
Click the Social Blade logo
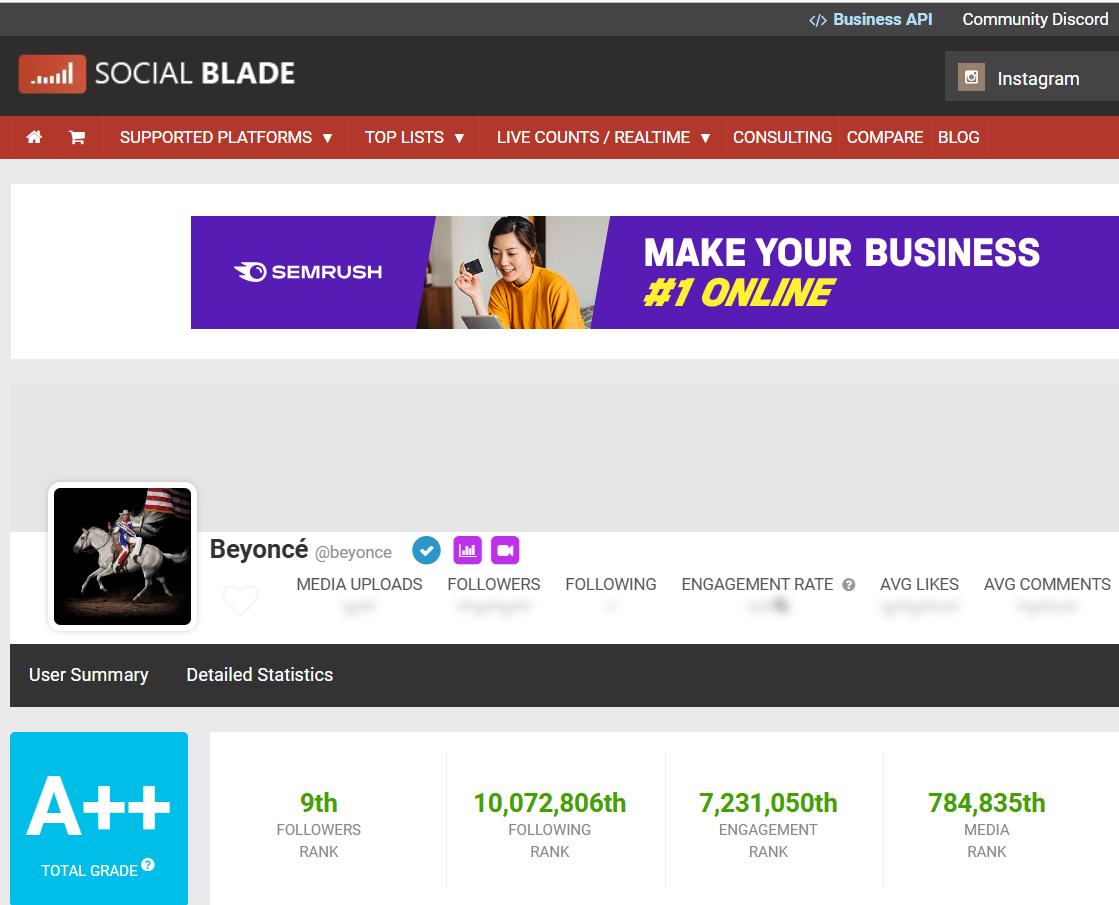(157, 74)
